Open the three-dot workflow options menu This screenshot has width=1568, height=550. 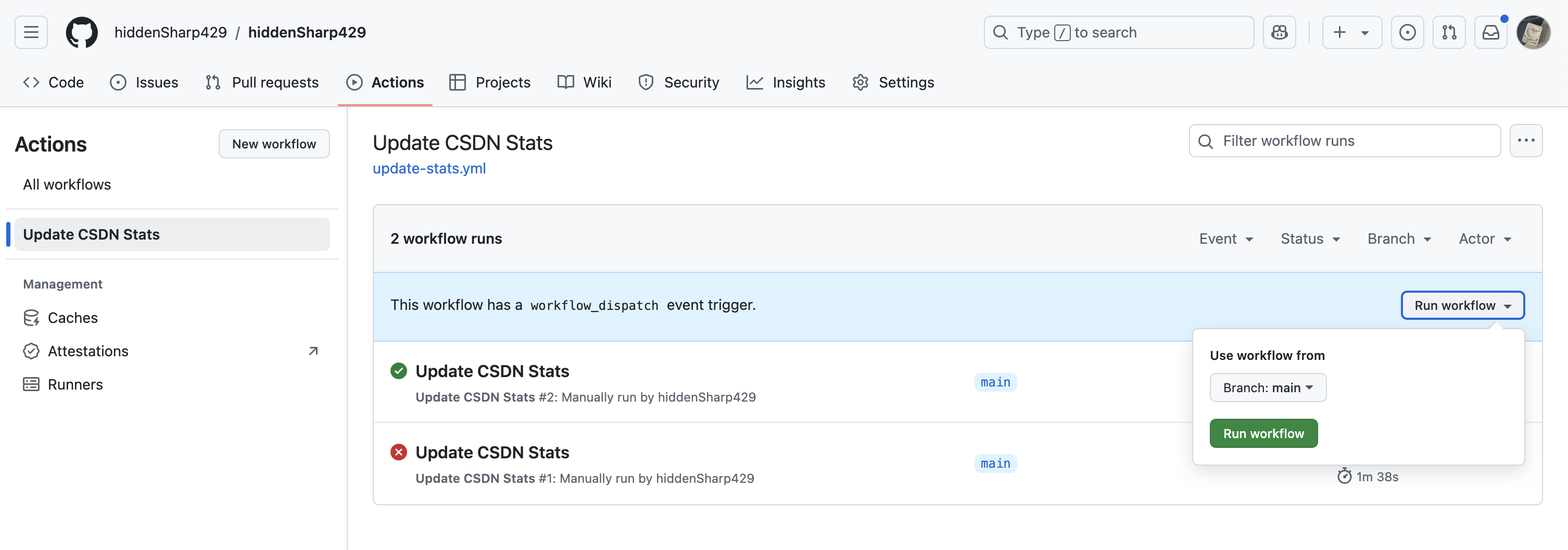pos(1526,141)
